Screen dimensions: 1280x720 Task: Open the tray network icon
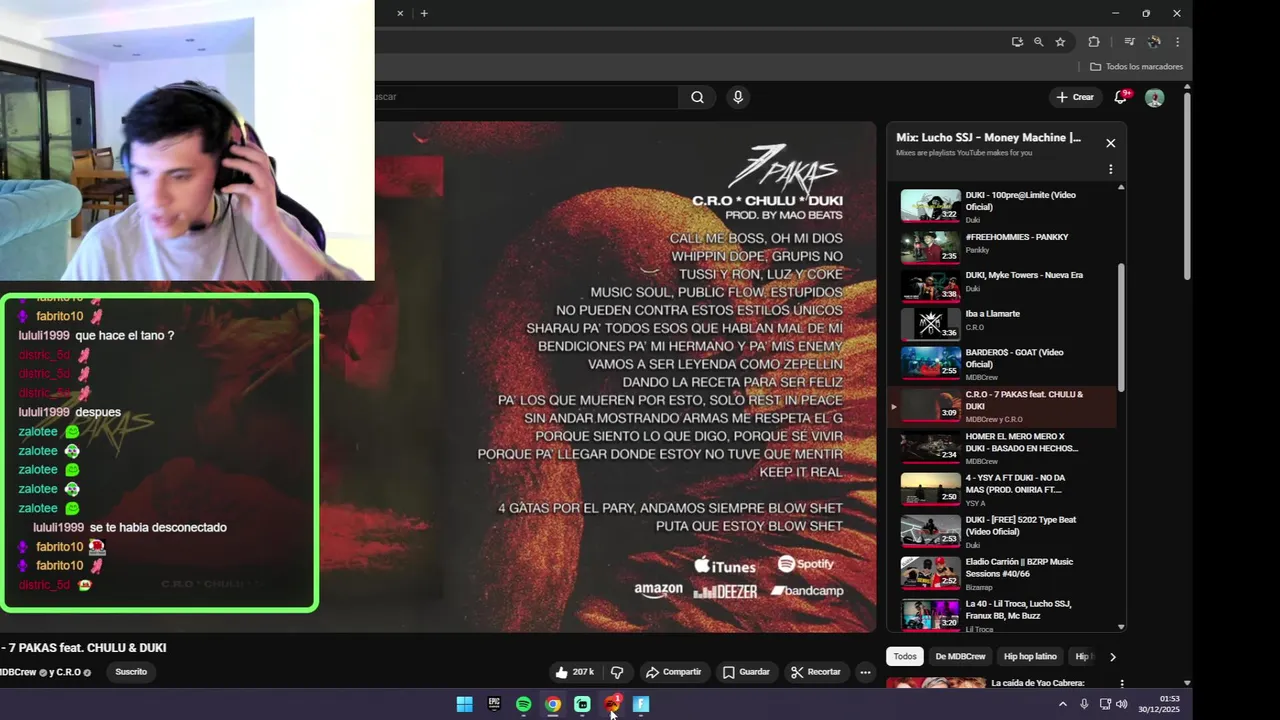1105,704
